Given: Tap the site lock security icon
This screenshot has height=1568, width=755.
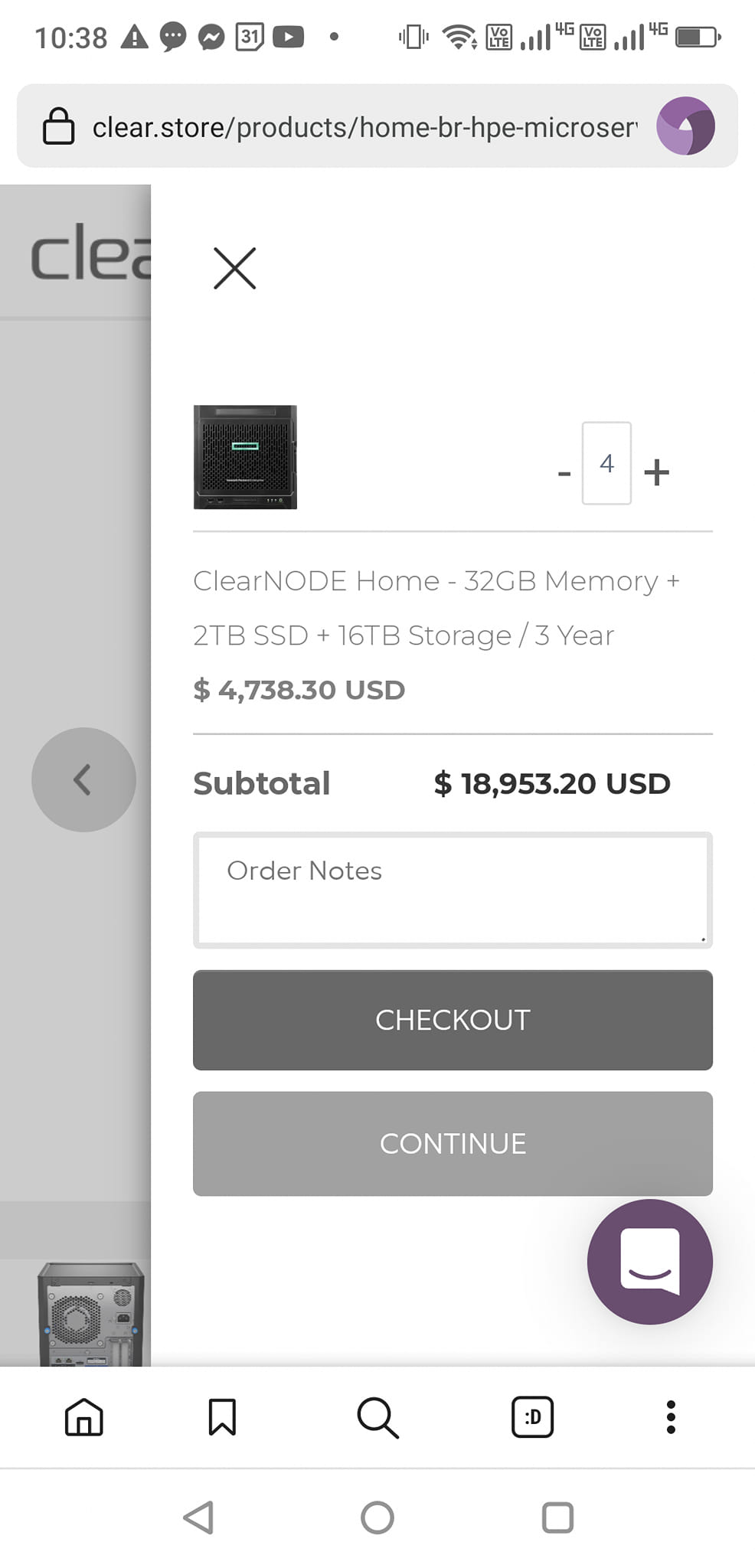Looking at the screenshot, I should [x=59, y=126].
